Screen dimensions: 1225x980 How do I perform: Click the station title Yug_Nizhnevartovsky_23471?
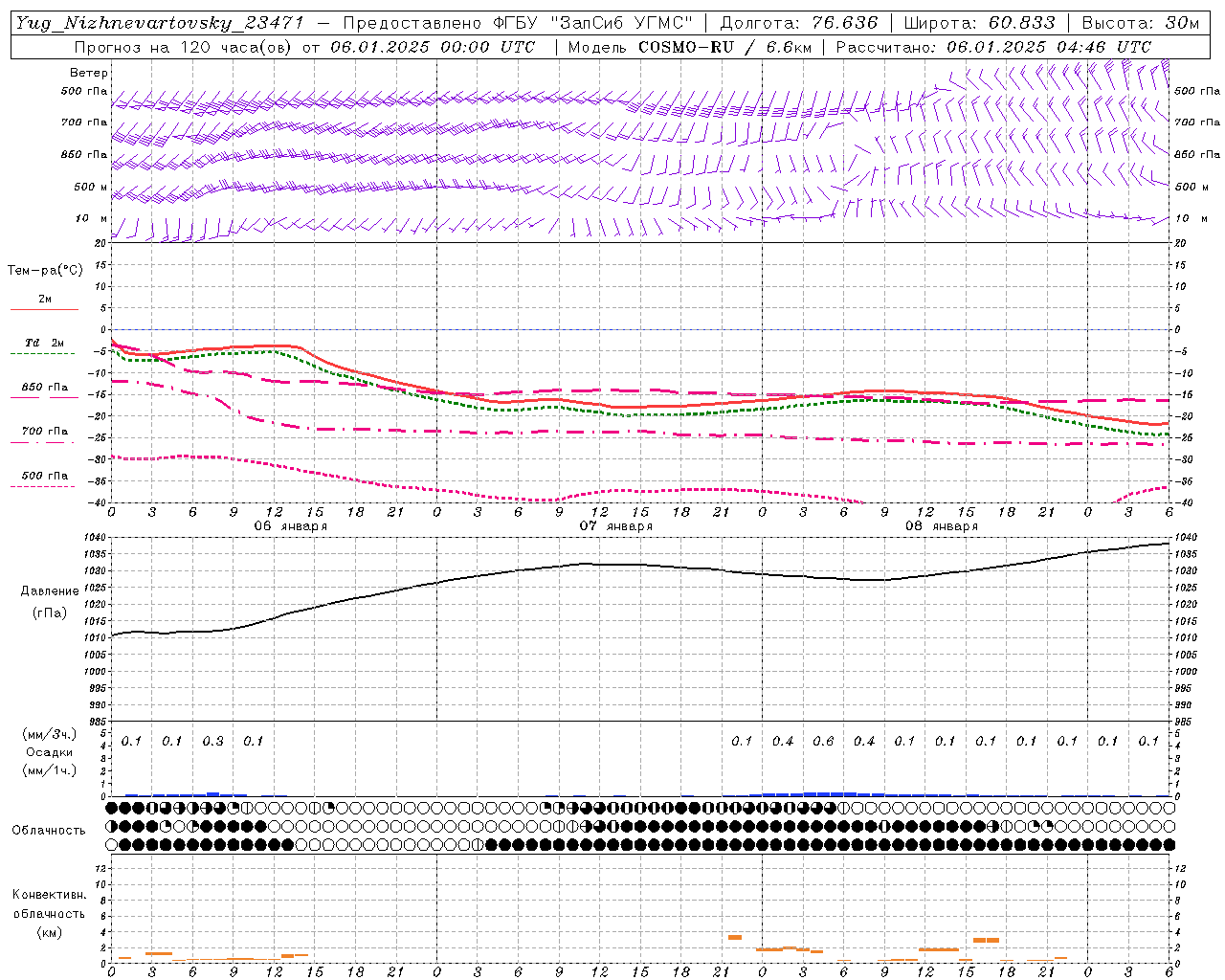[160, 23]
